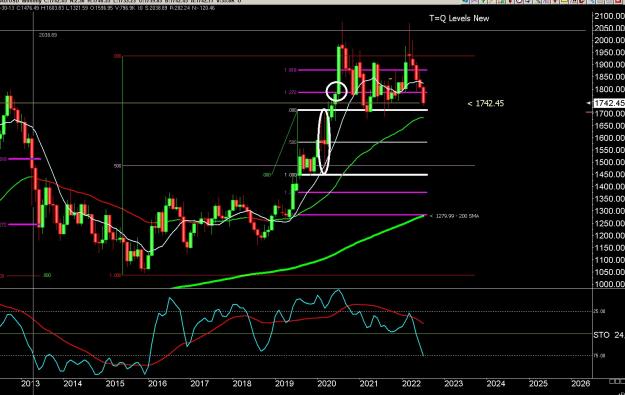
Task: Click the 2019 year label on time axis
Action: click(284, 384)
